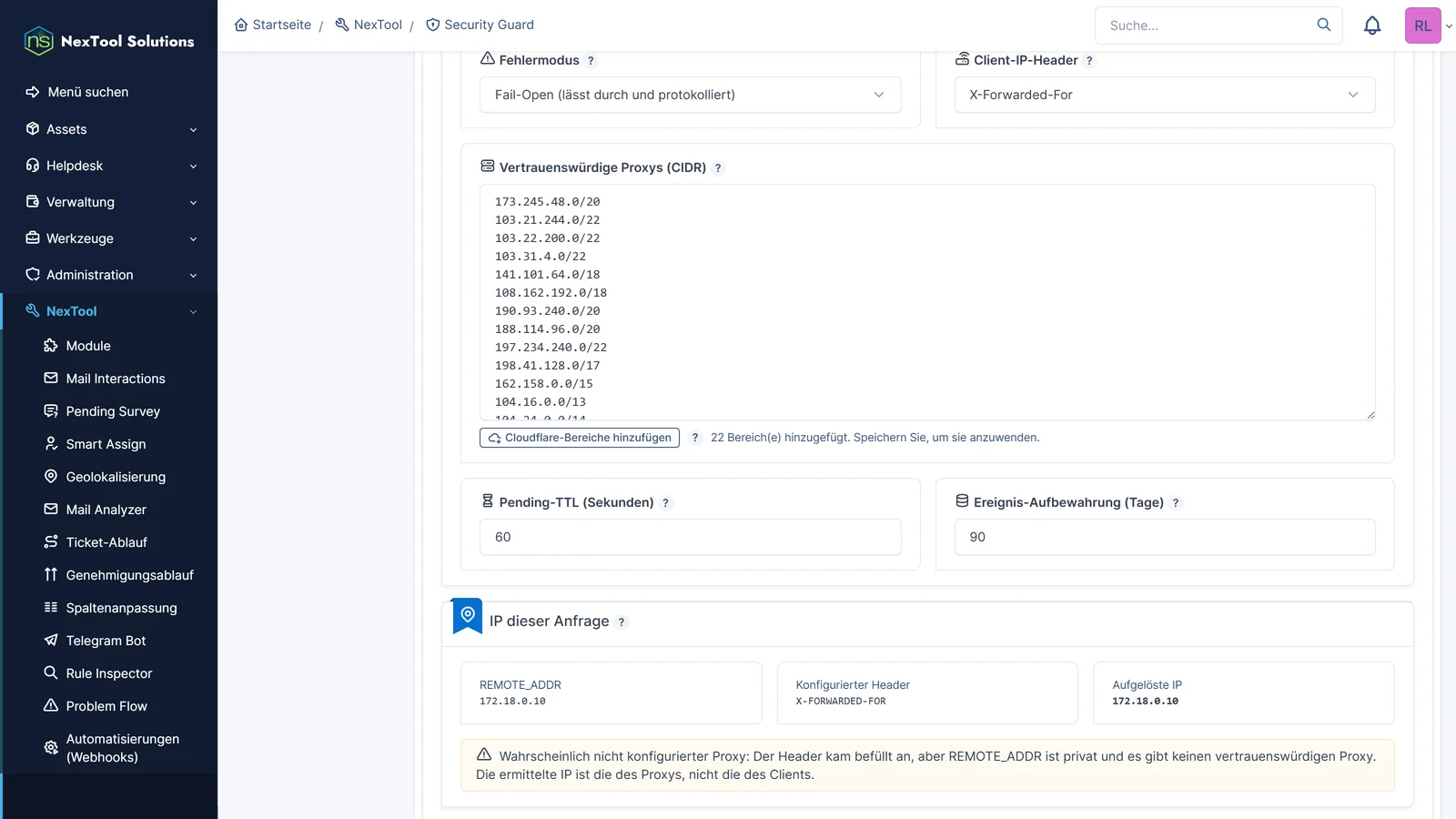Click the warning triangle in proxy alert
1456x819 pixels.
click(484, 754)
